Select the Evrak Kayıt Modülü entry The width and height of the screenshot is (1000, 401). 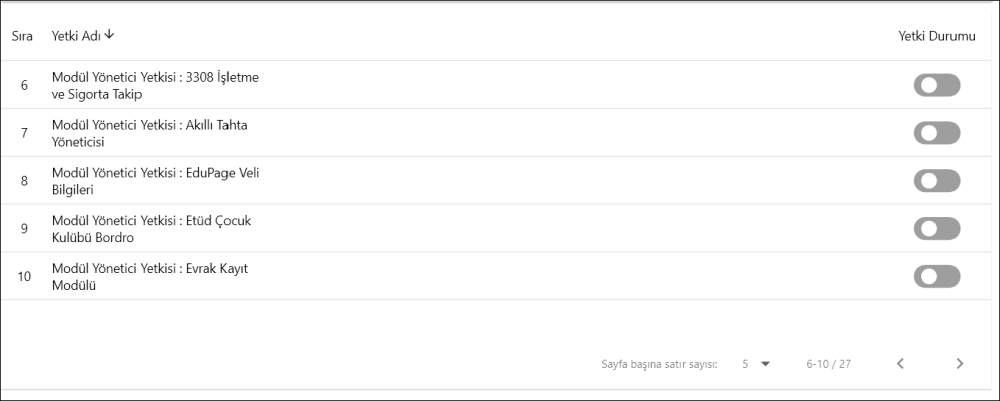(x=149, y=277)
